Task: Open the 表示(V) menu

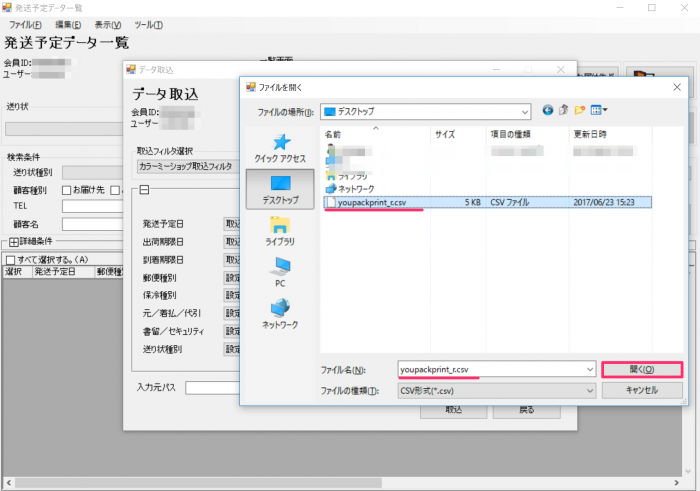Action: click(108, 25)
